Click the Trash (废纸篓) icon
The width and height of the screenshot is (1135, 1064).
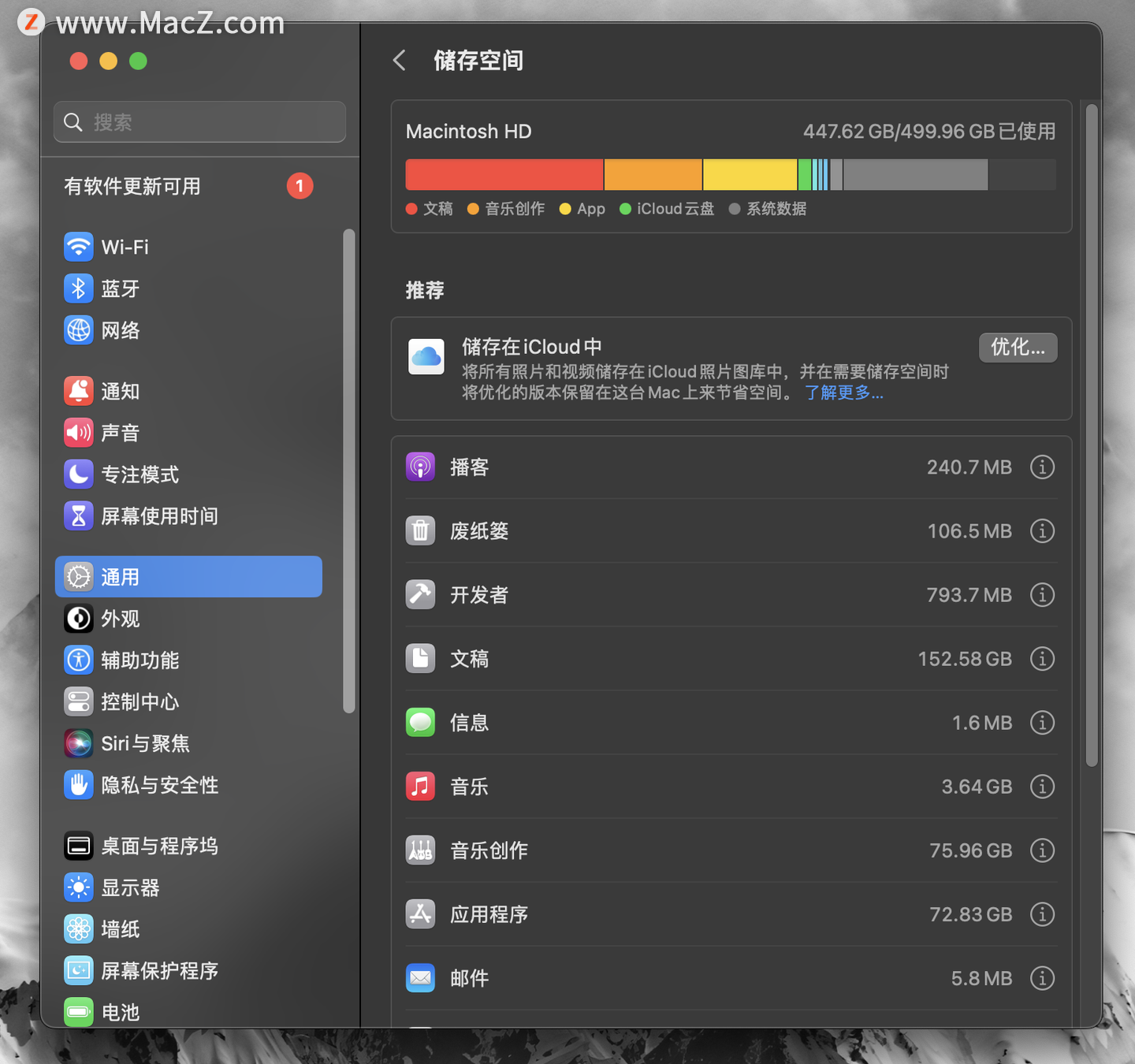pos(420,531)
